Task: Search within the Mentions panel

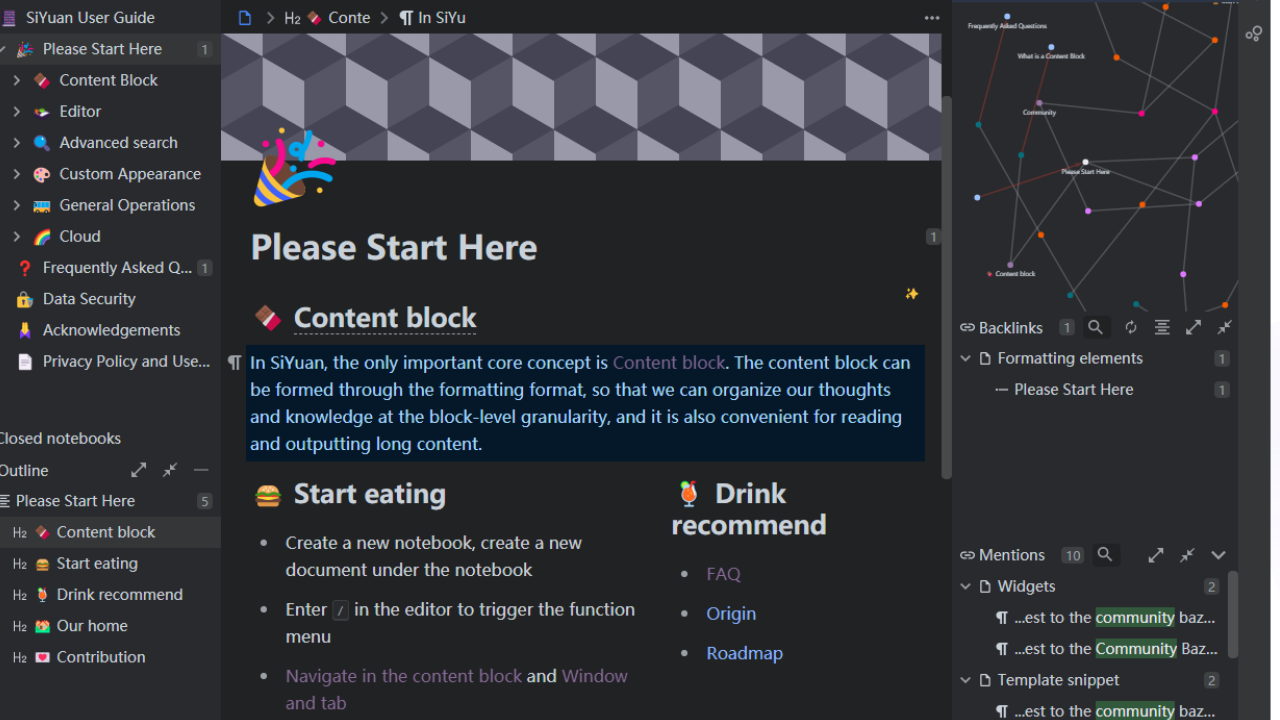Action: 1105,555
